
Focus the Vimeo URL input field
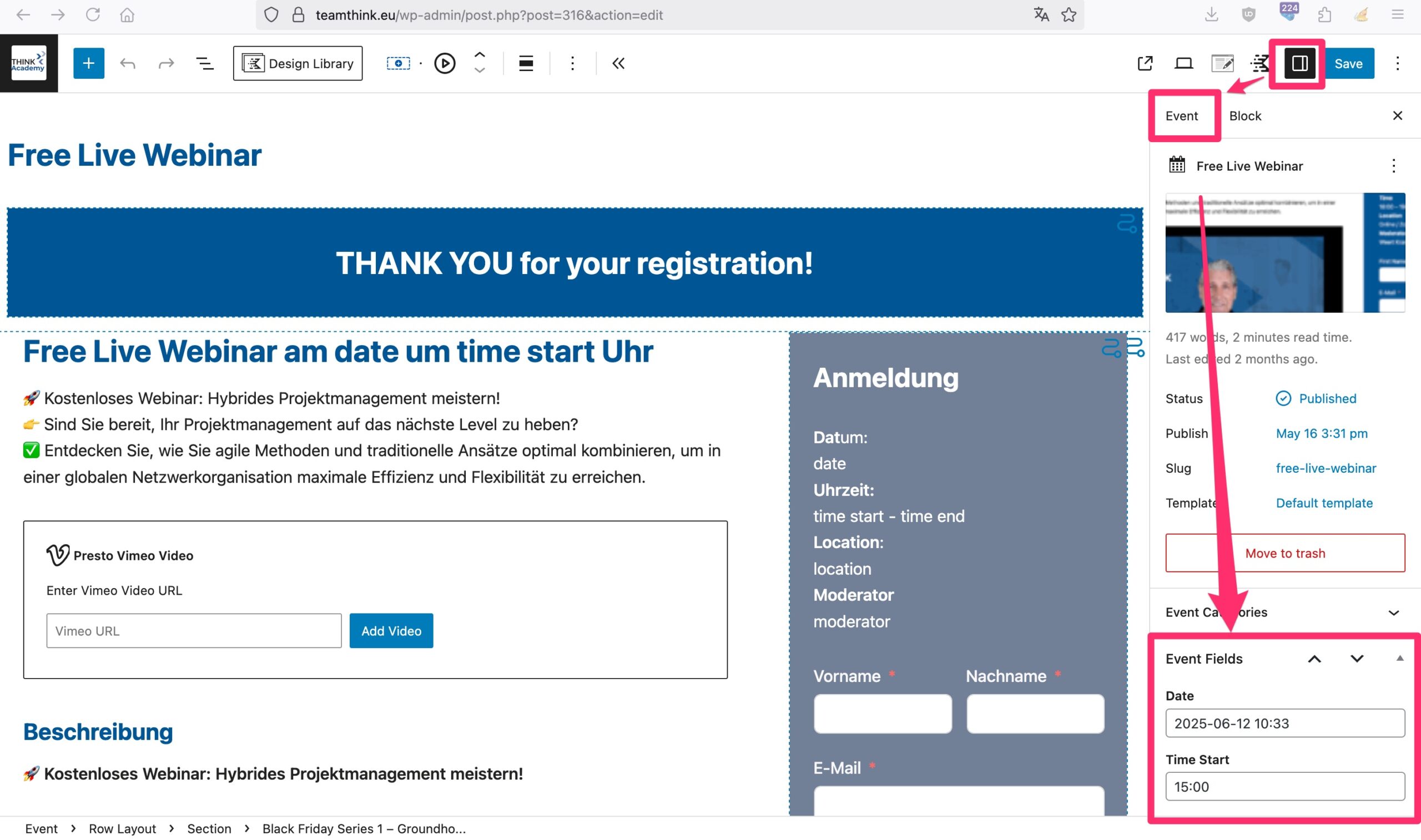click(x=194, y=631)
